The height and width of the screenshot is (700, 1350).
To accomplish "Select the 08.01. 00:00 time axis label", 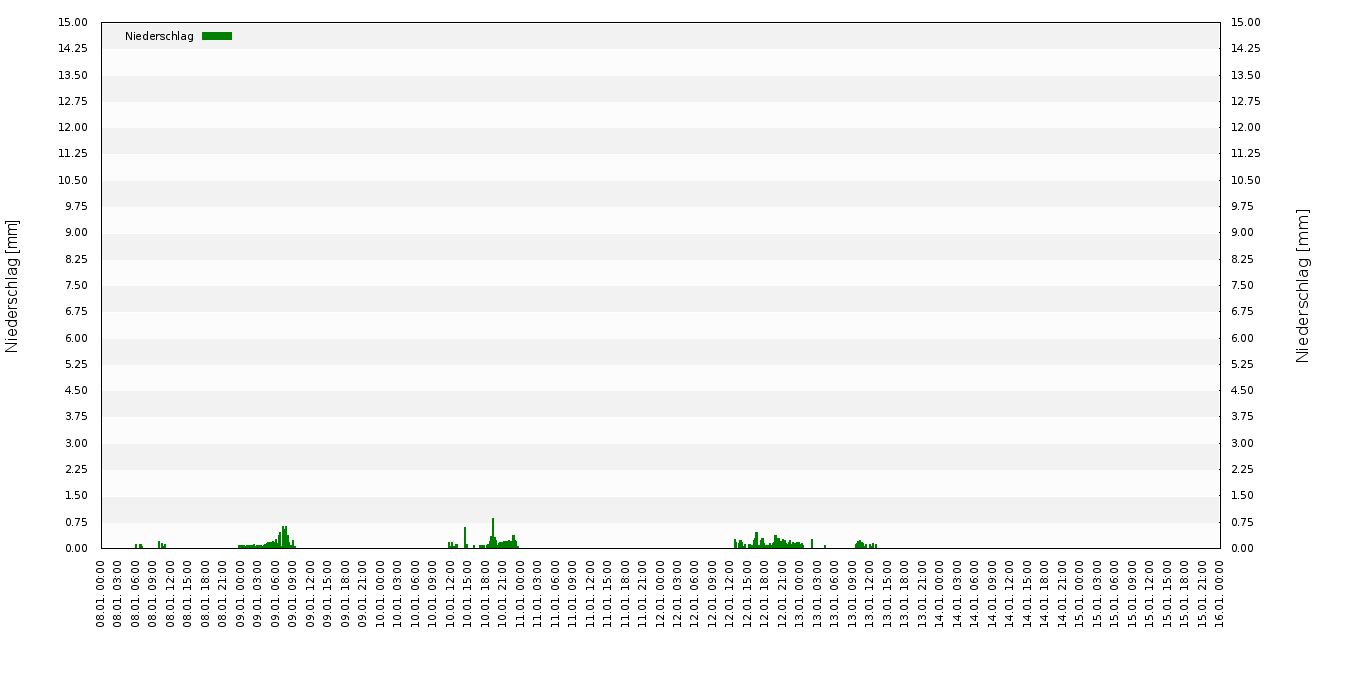I will click(x=101, y=594).
